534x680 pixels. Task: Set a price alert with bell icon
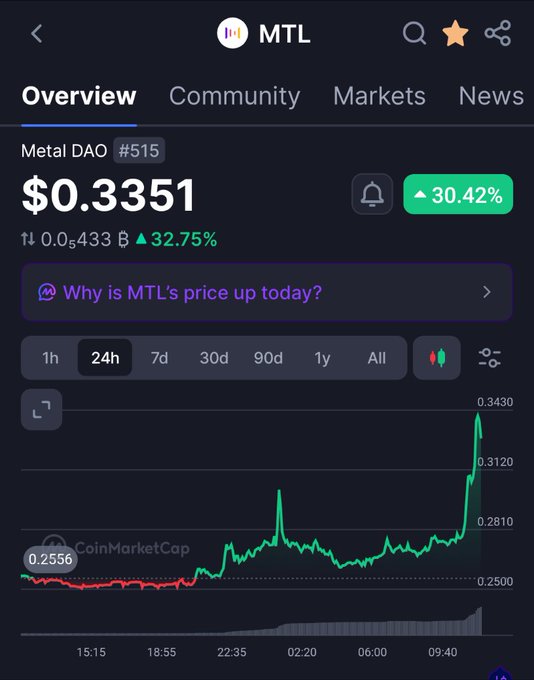pos(372,194)
